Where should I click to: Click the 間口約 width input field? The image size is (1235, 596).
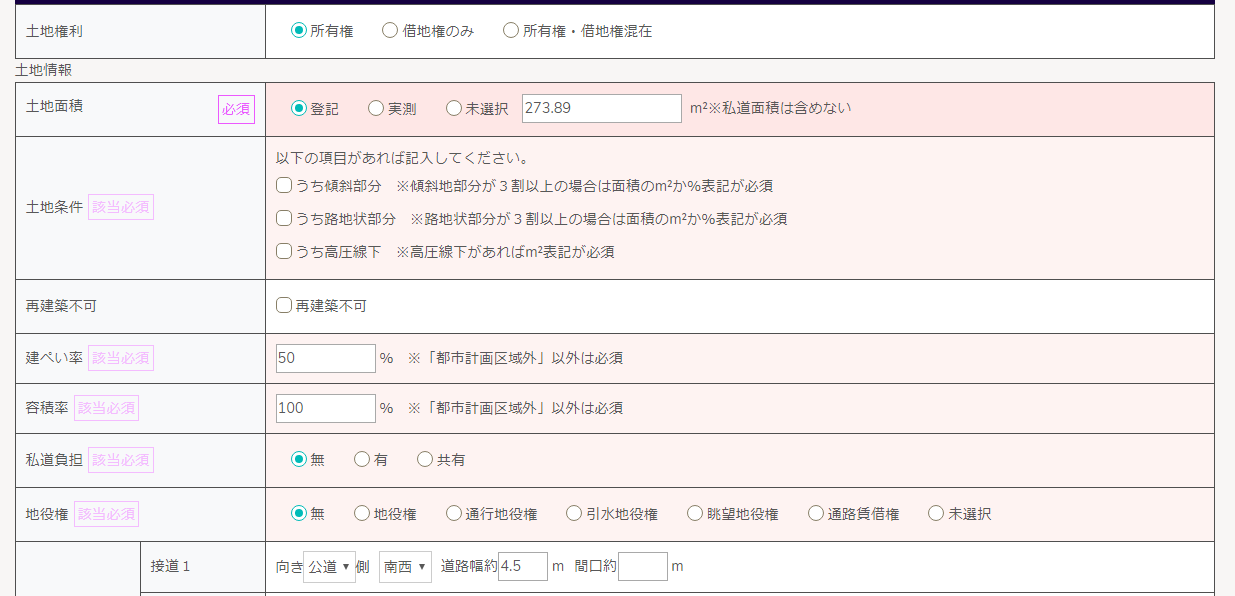pyautogui.click(x=642, y=567)
